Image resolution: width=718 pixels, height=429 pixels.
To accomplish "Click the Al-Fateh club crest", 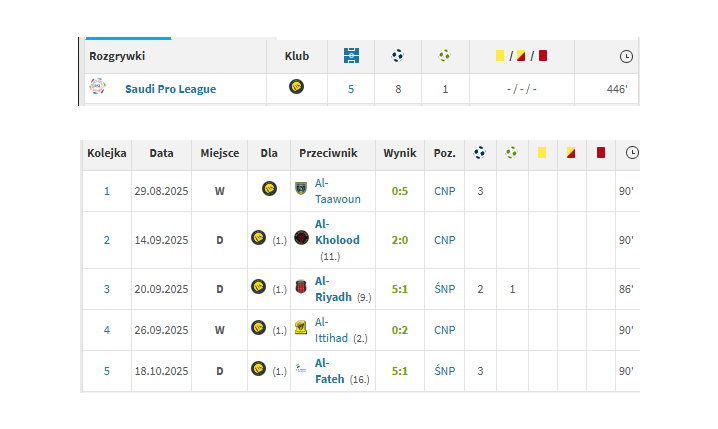I will pos(301,370).
